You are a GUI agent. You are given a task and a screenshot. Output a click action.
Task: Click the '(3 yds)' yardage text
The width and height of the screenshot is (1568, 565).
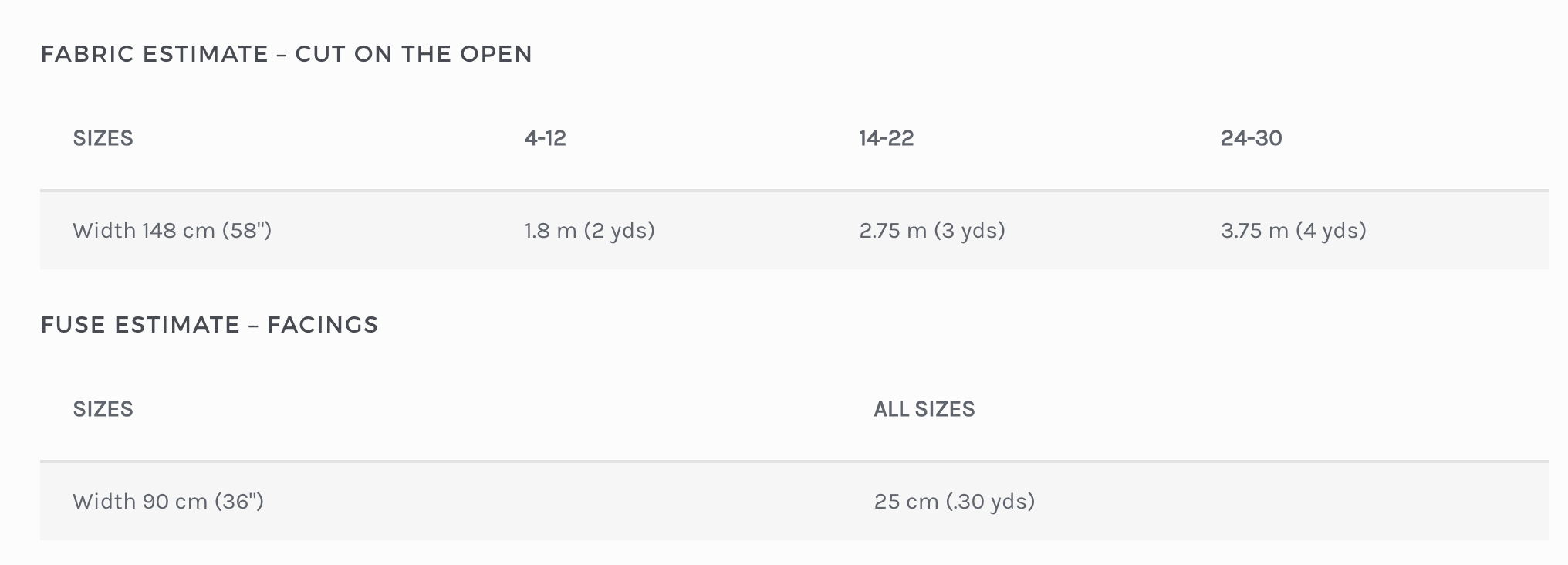coord(970,231)
